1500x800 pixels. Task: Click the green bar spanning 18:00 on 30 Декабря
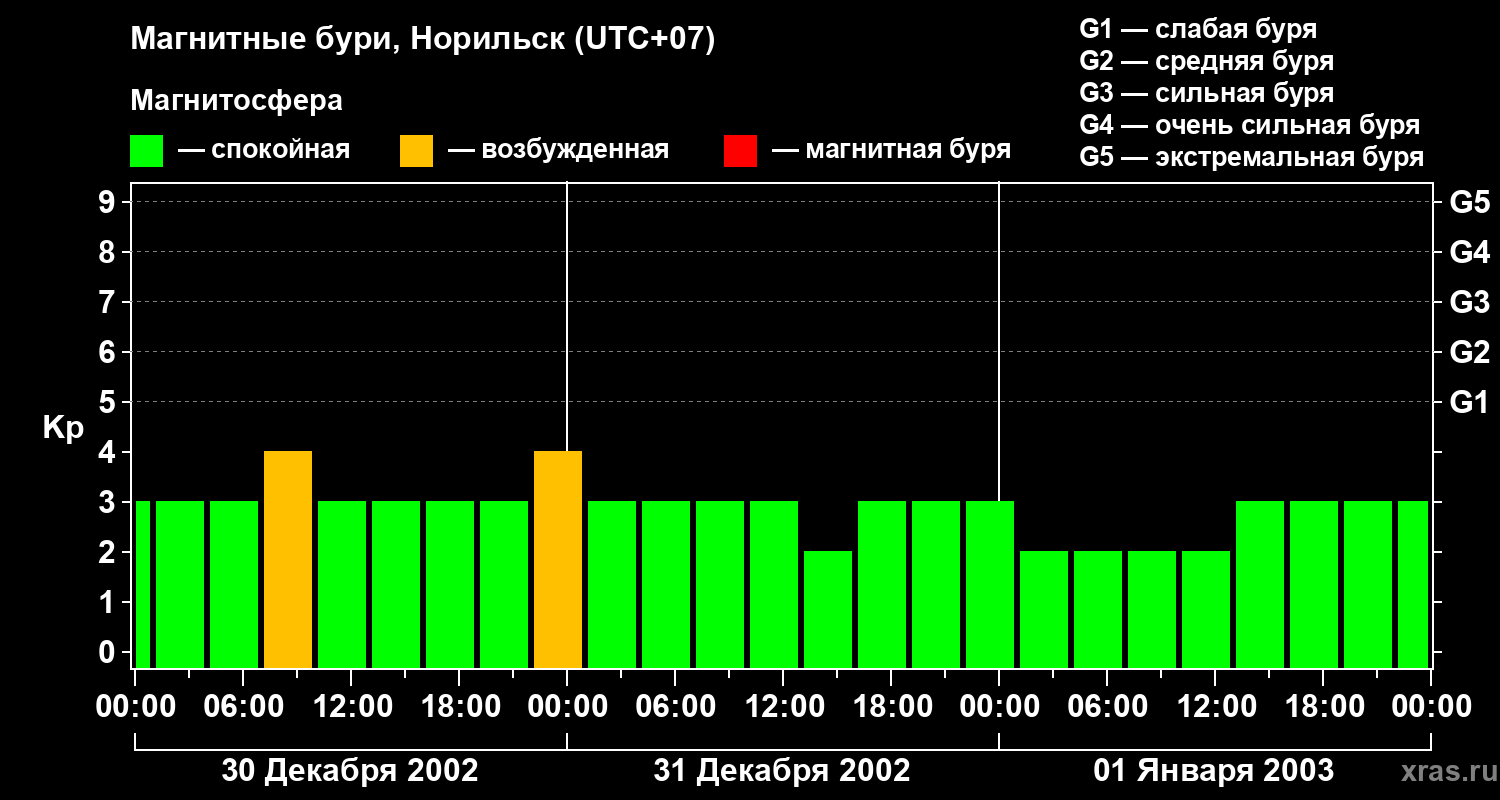point(450,584)
